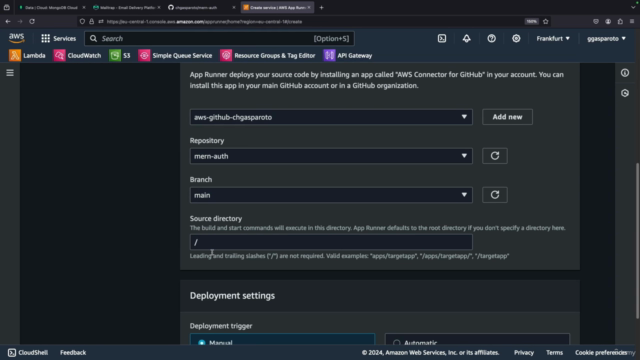
Task: Go back in browser history
Action: pyautogui.click(x=8, y=21)
